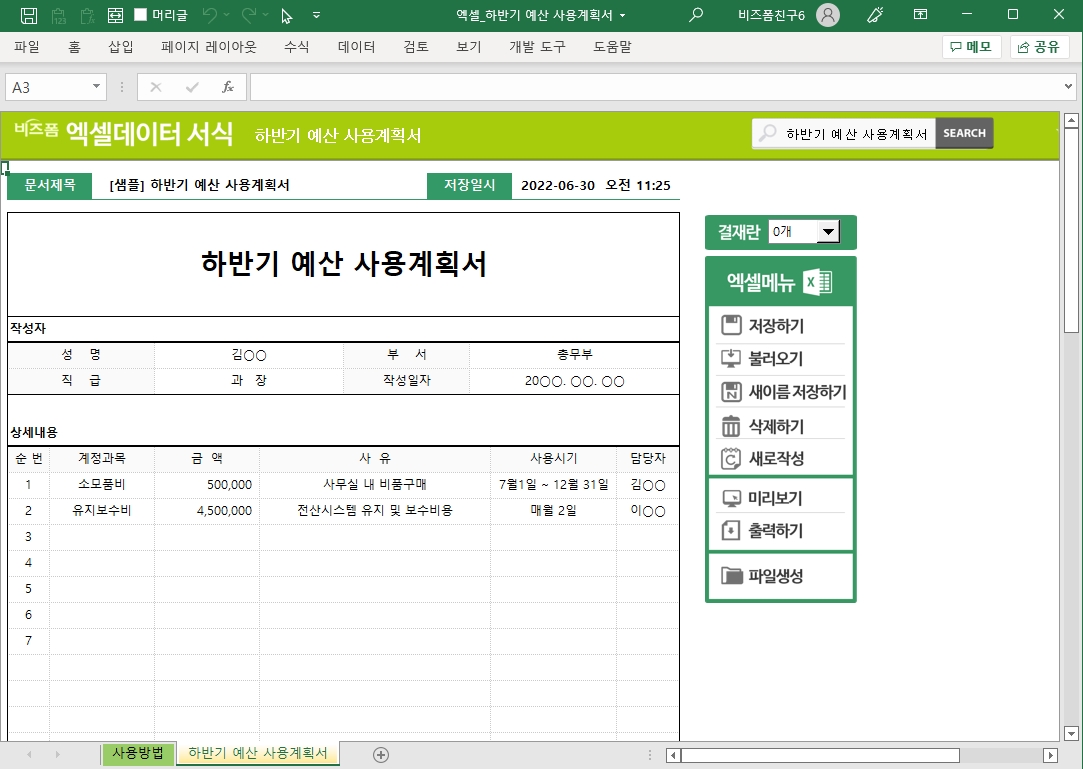Expand the 결재란 dropdown showing 0개
The height and width of the screenshot is (769, 1083).
point(827,232)
